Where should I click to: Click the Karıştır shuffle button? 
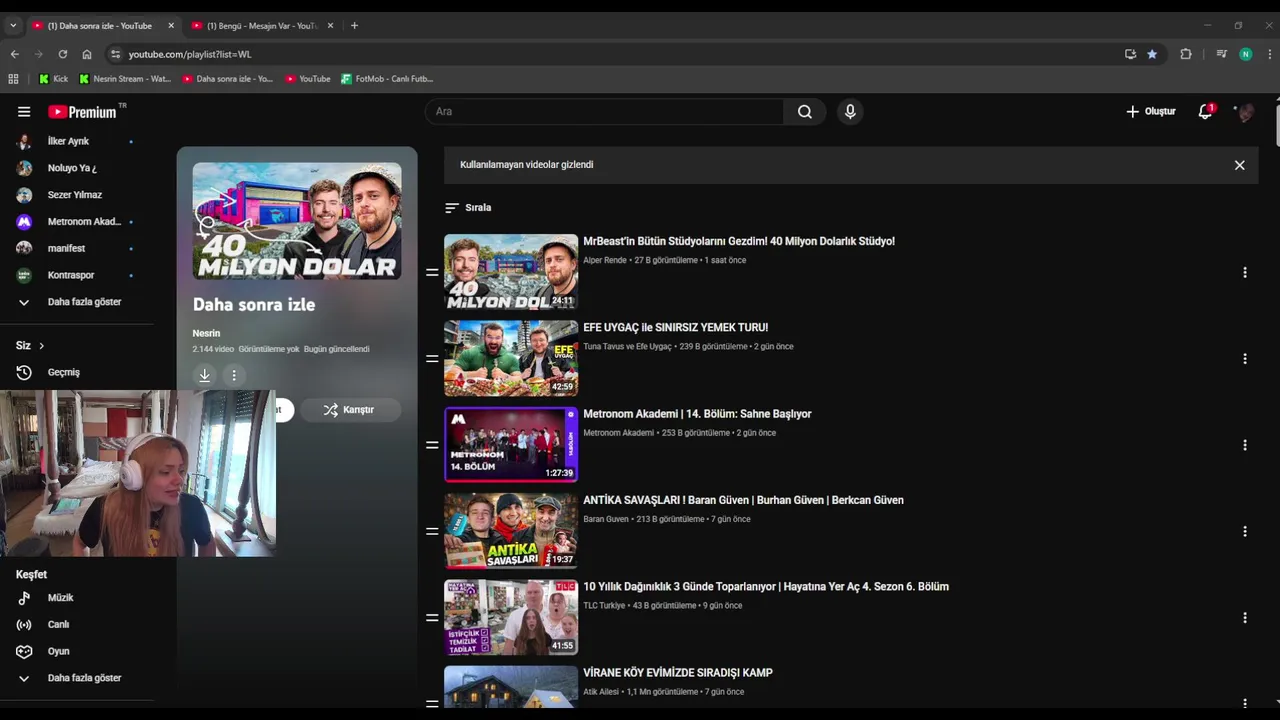pos(350,410)
